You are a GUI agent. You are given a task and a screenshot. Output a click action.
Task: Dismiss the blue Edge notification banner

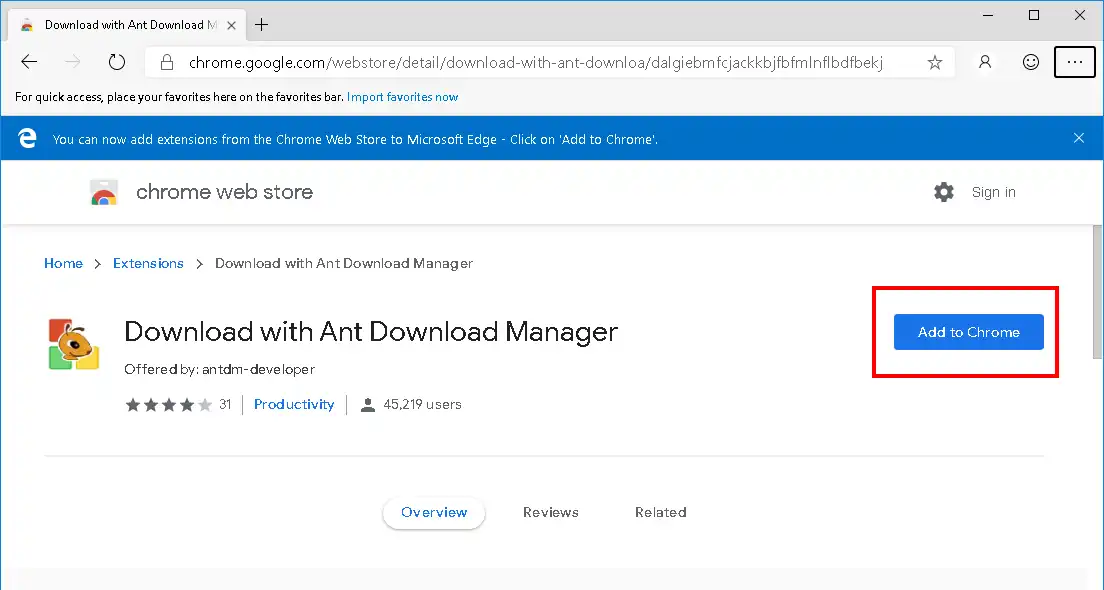point(1079,138)
